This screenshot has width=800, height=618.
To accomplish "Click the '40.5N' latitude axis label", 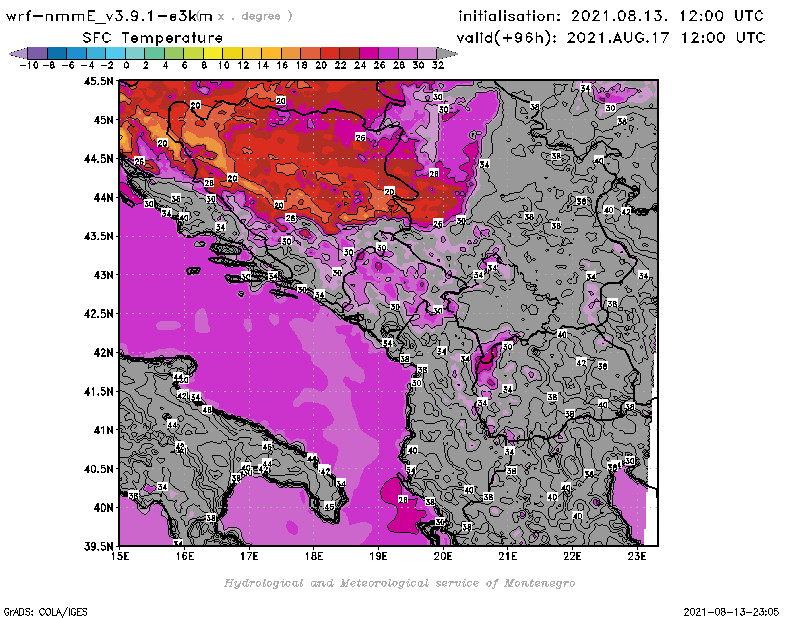I will click(98, 469).
